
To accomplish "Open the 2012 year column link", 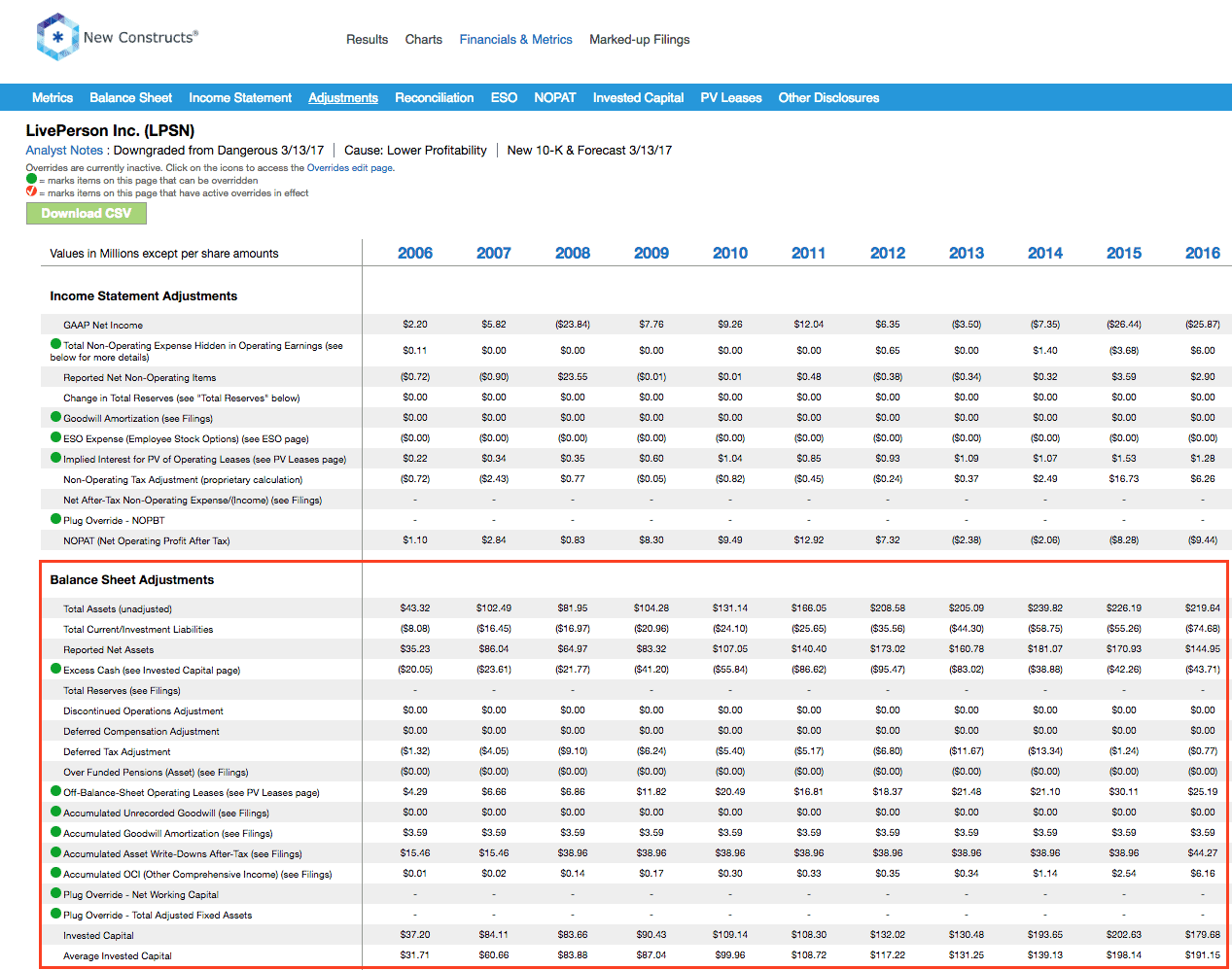I will click(x=888, y=253).
